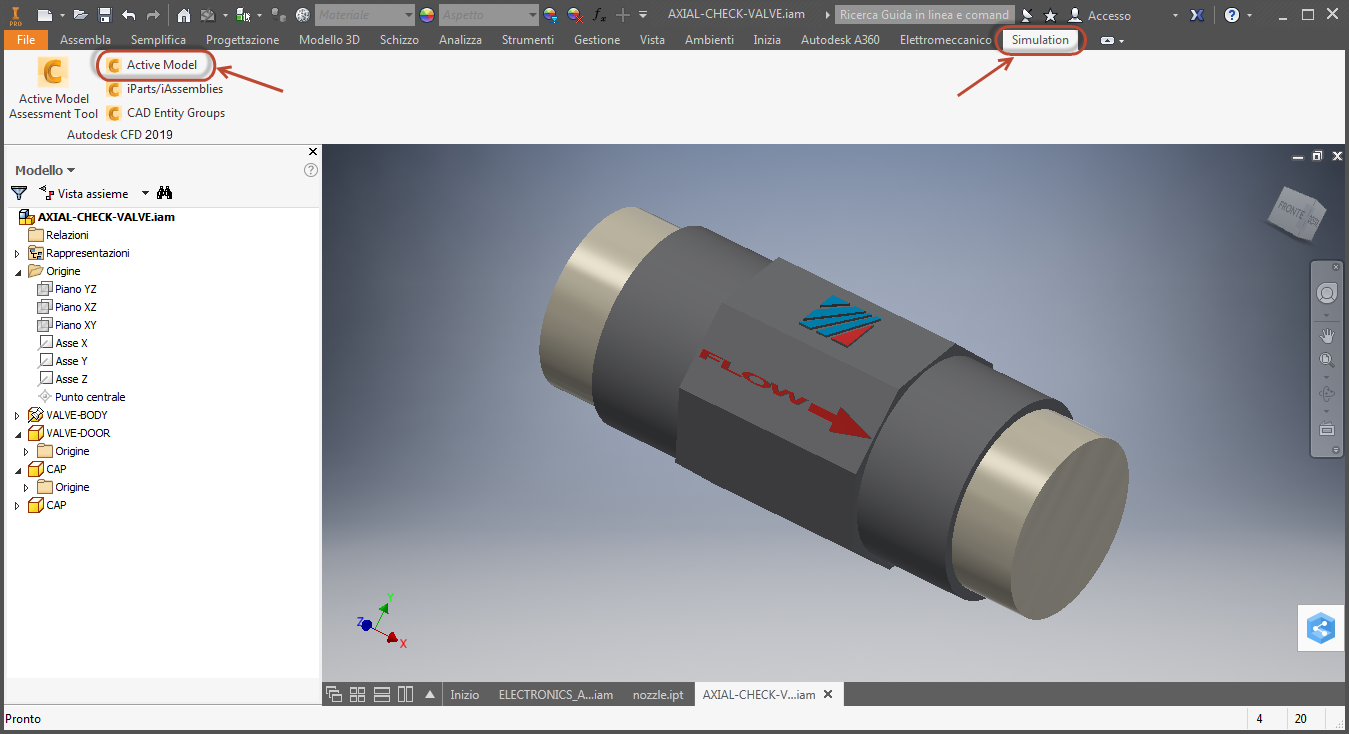
Task: Activate the Zoom magnifier tool
Action: 1327,361
